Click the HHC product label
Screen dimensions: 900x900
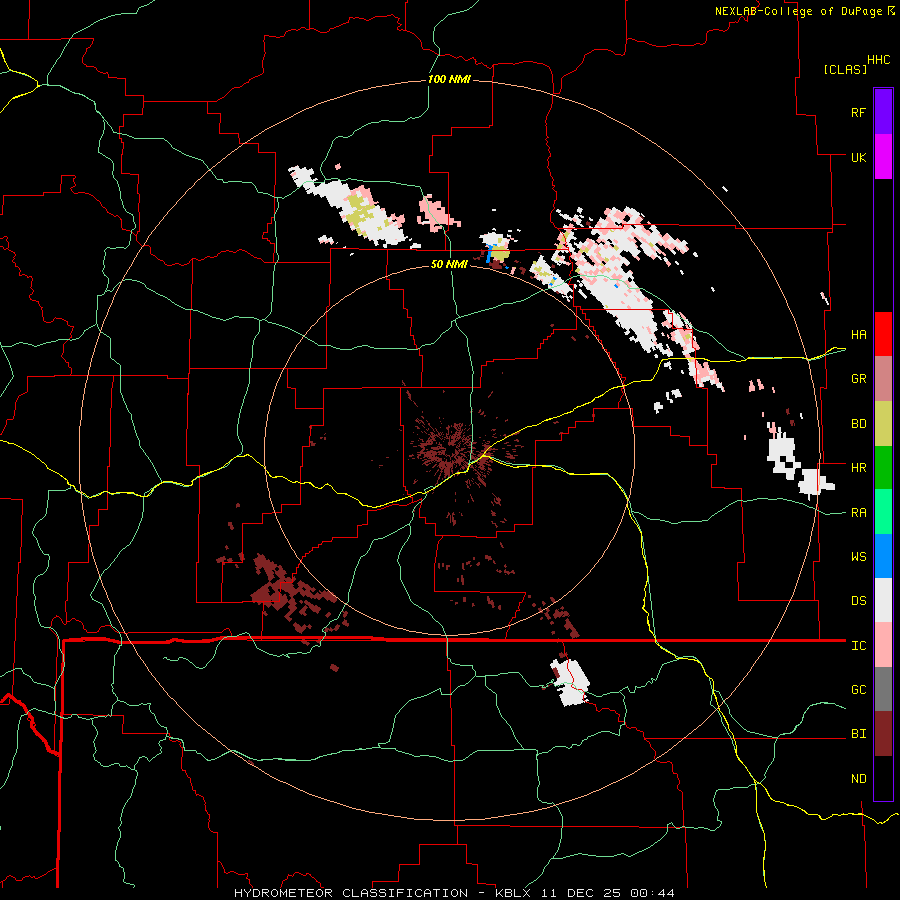[x=879, y=60]
